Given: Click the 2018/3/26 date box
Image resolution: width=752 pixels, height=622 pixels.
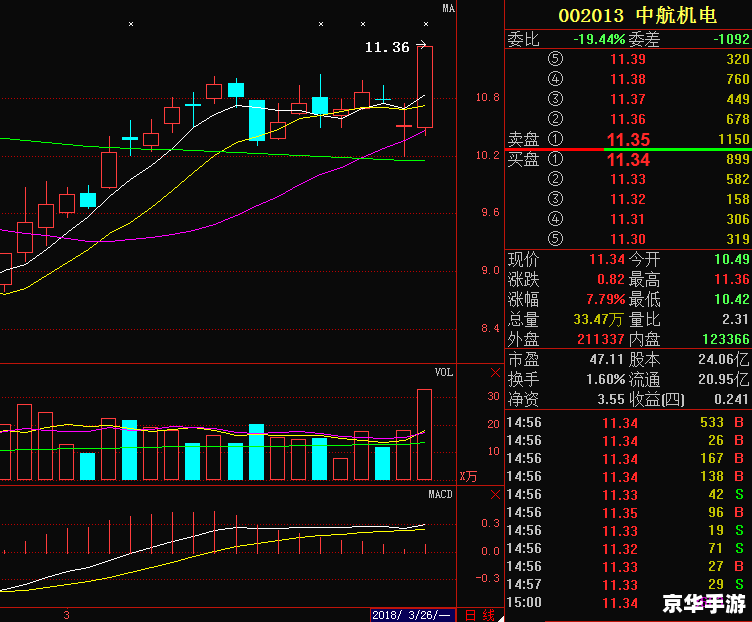Looking at the screenshot, I should (x=412, y=615).
